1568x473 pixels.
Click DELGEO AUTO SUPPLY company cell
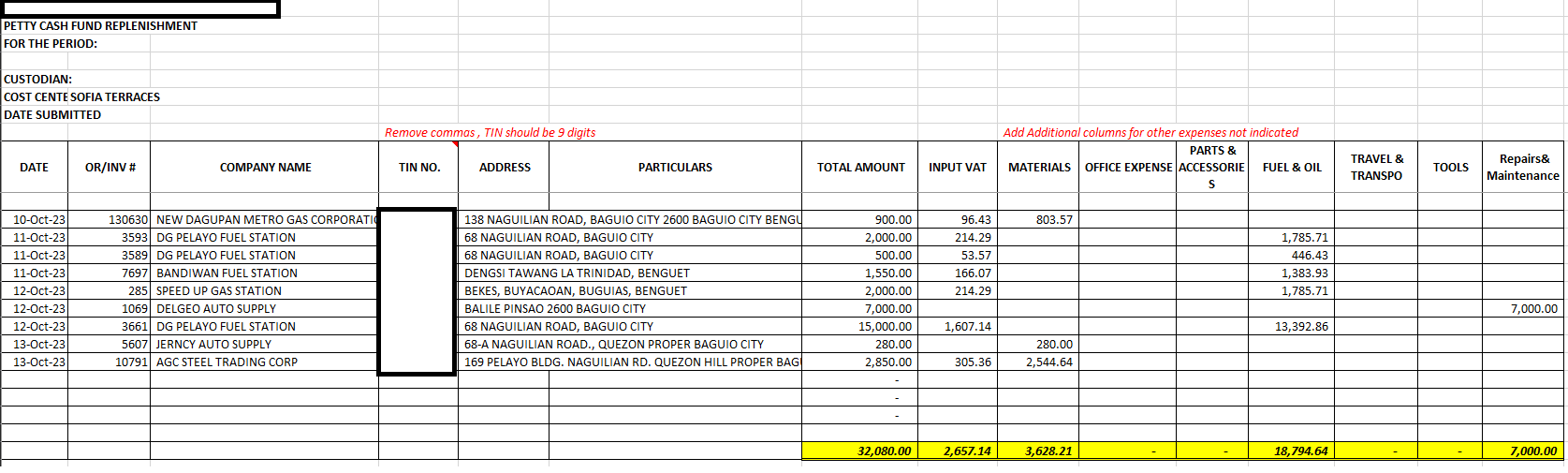[x=265, y=309]
